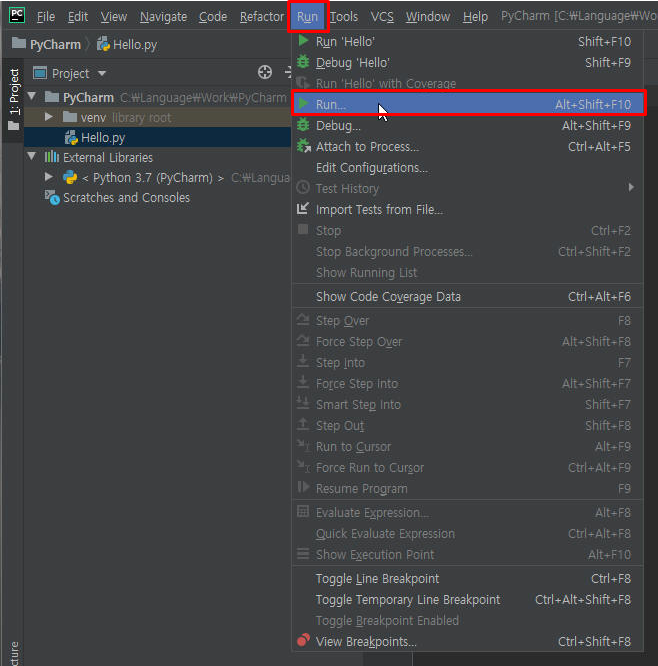Select the Debug... menu entry

click(x=467, y=125)
